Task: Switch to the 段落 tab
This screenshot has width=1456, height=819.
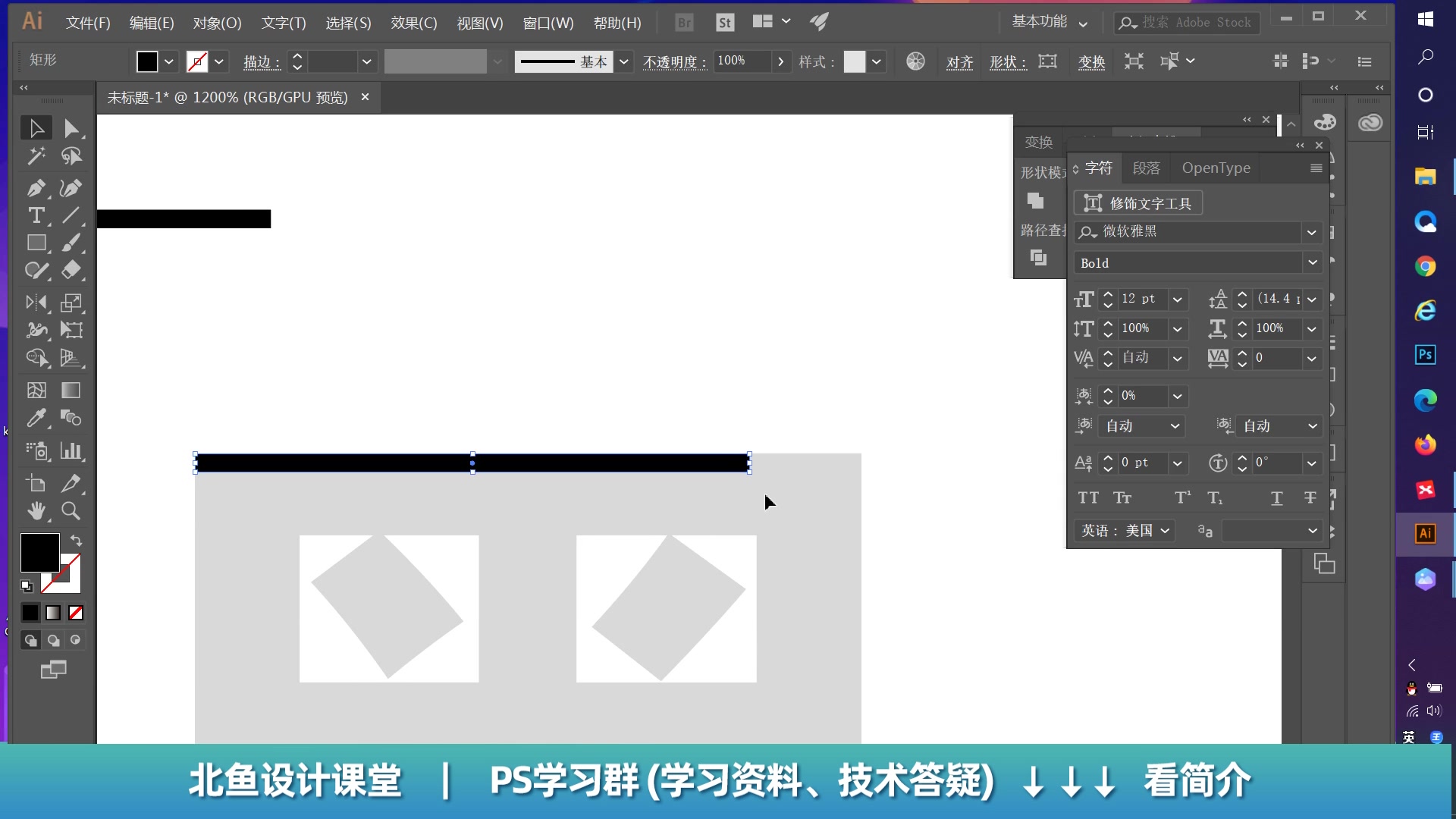Action: click(1146, 168)
